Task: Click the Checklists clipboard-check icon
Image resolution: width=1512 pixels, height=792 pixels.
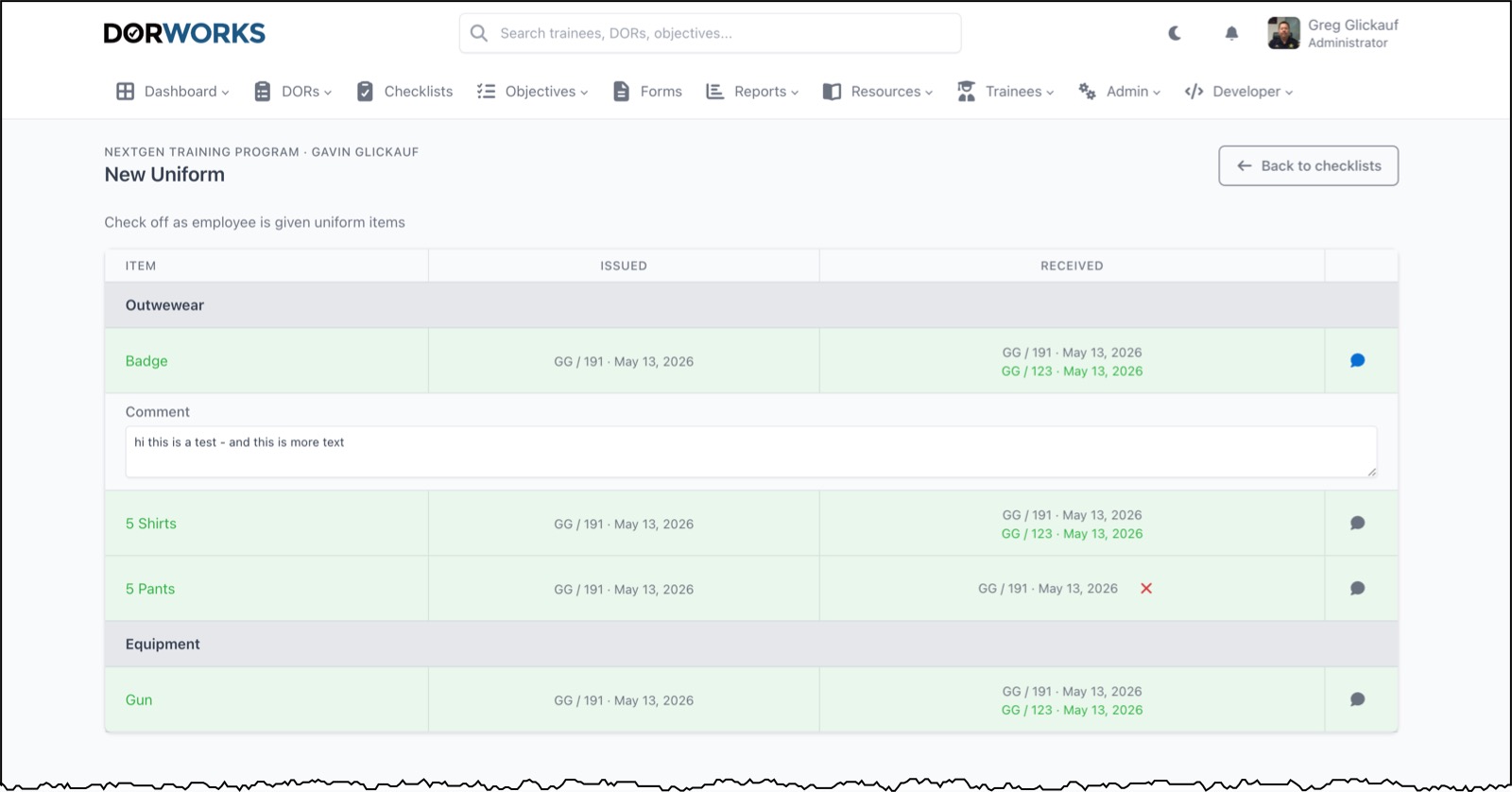Action: tap(365, 92)
